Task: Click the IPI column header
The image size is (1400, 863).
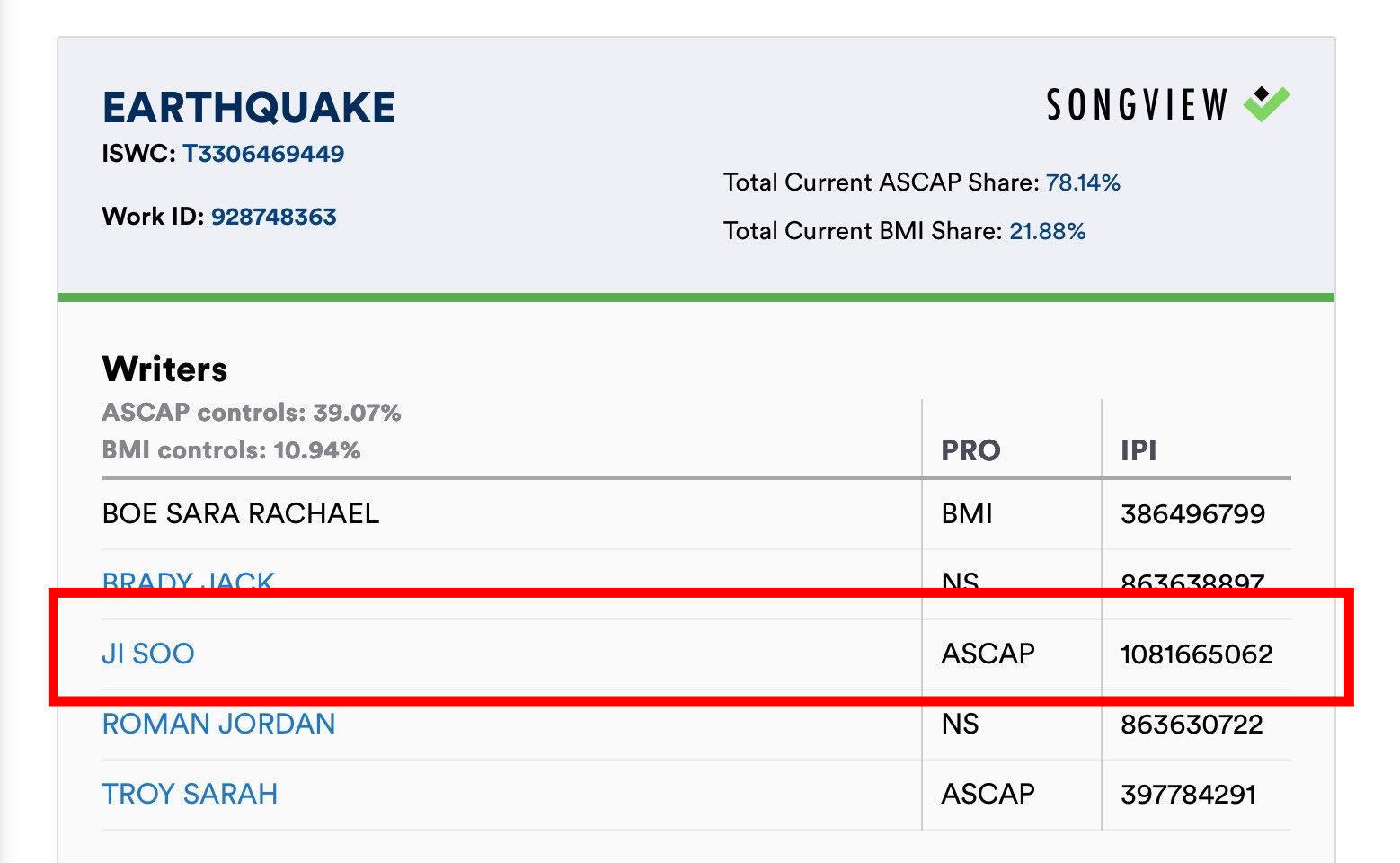Action: click(1139, 450)
